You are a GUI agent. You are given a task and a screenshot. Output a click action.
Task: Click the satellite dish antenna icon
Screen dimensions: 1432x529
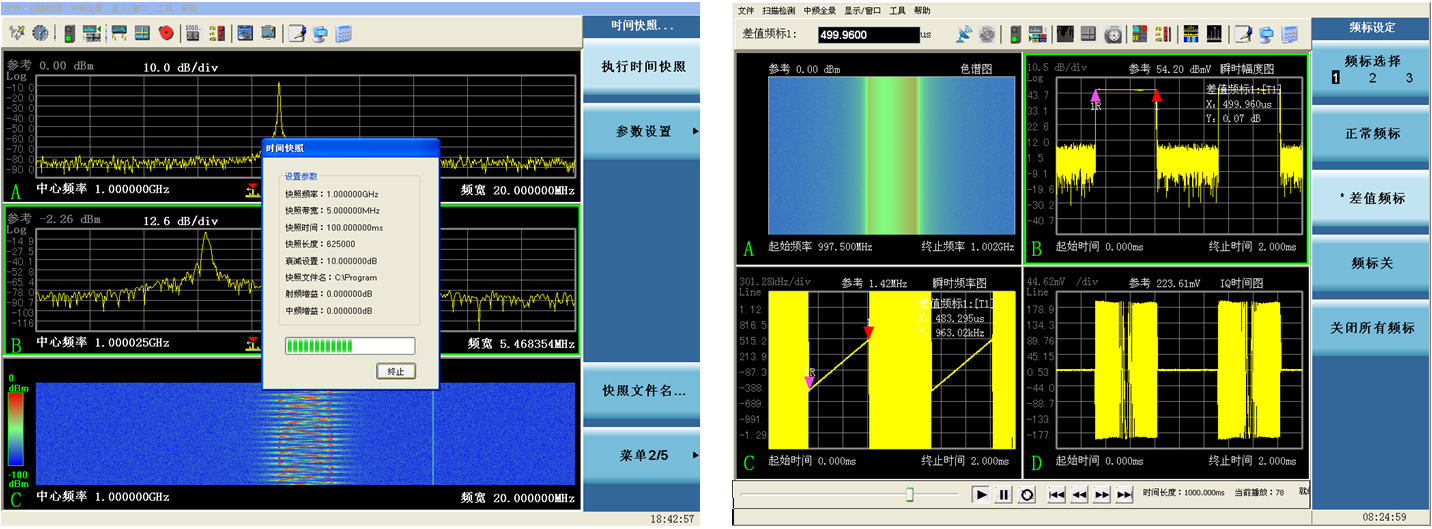(964, 34)
